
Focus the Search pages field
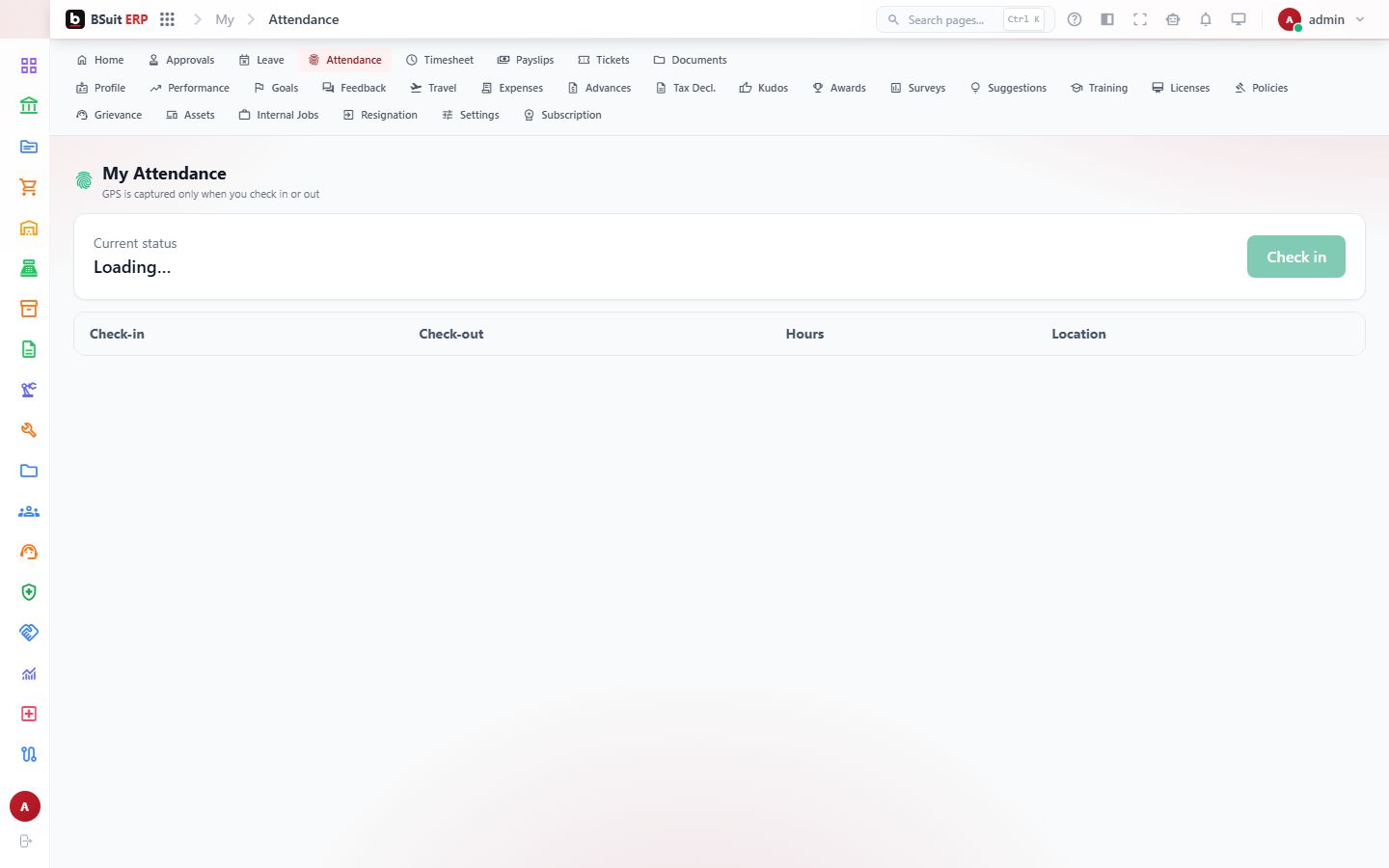[x=966, y=19]
